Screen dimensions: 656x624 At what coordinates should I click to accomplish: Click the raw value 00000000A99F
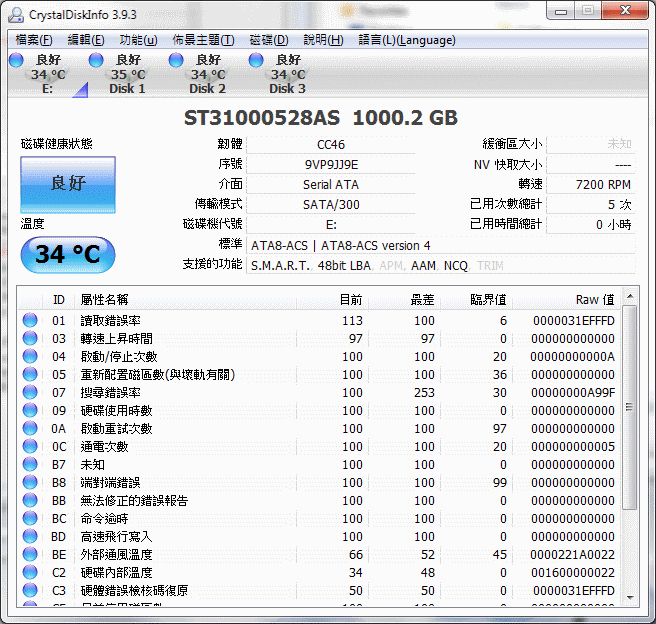point(573,393)
